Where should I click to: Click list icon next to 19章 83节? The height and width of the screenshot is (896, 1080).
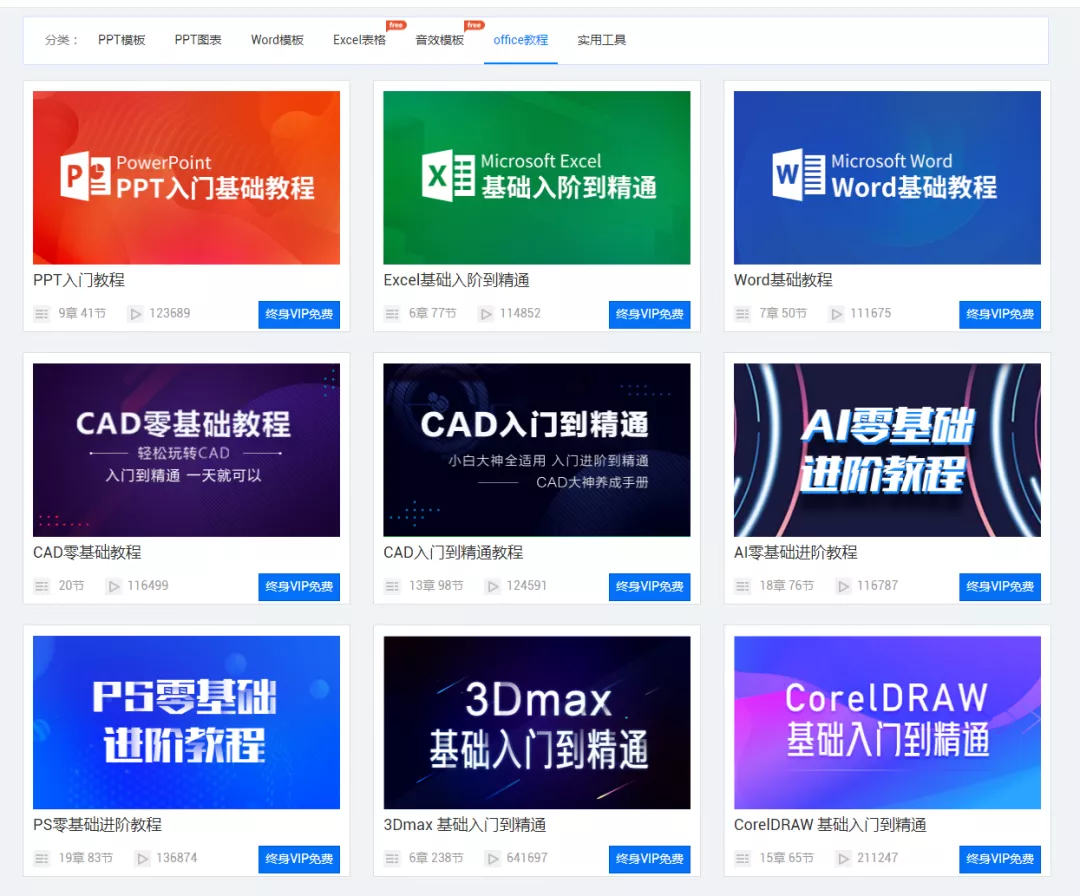pyautogui.click(x=42, y=858)
